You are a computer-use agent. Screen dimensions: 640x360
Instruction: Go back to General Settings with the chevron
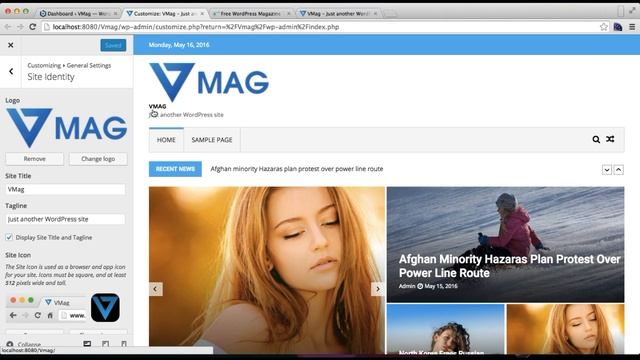coord(11,71)
